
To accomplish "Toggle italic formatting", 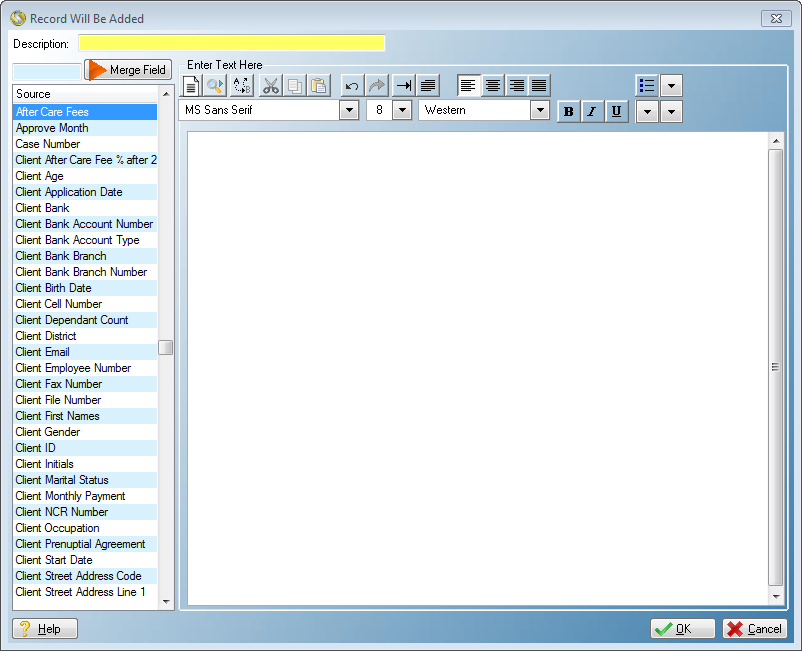I will [x=592, y=112].
